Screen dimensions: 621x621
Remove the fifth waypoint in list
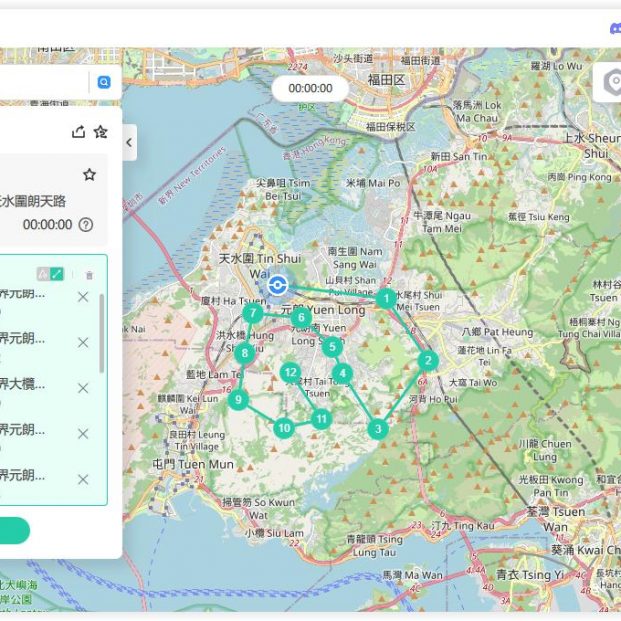point(83,479)
